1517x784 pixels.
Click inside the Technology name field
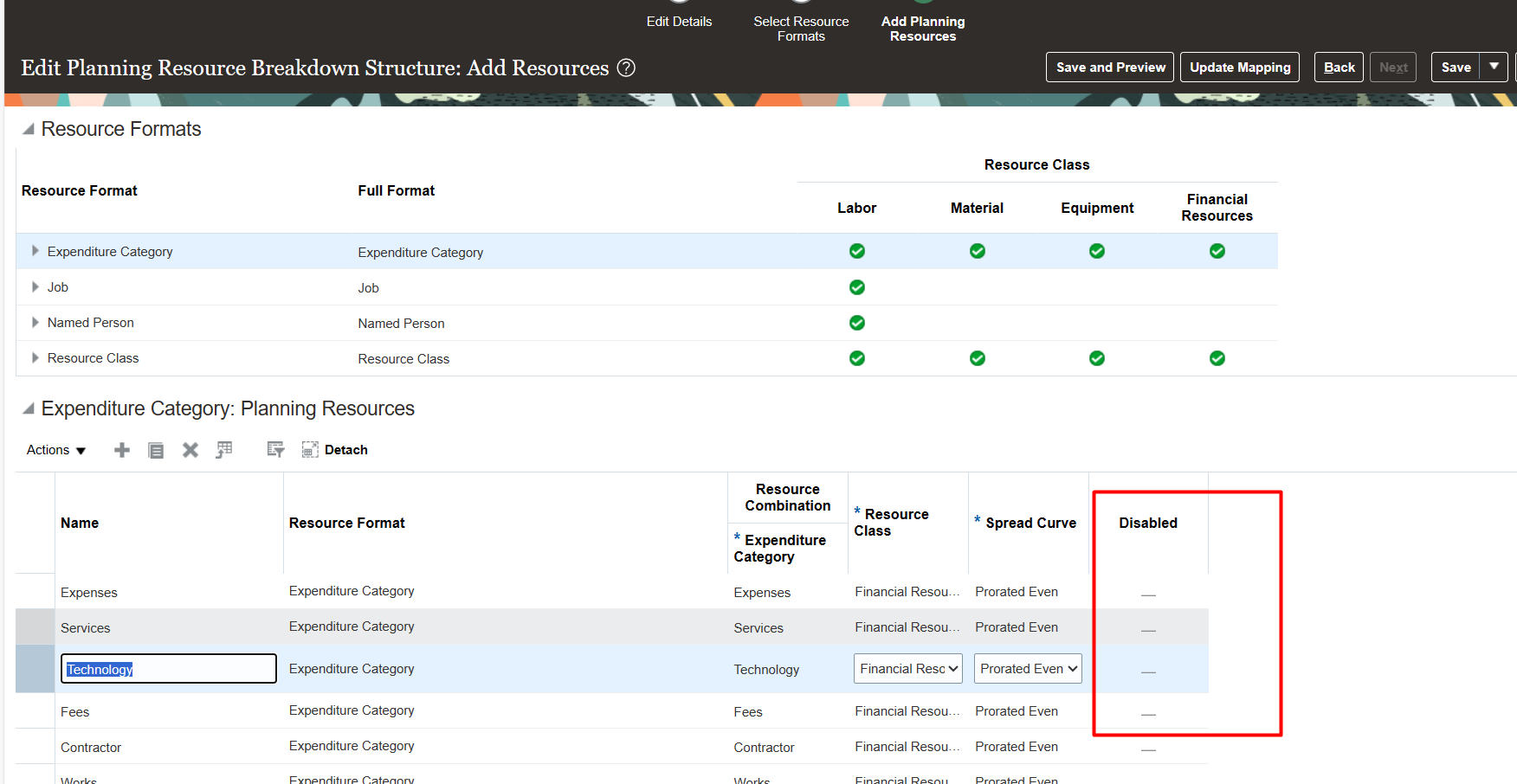[x=168, y=668]
